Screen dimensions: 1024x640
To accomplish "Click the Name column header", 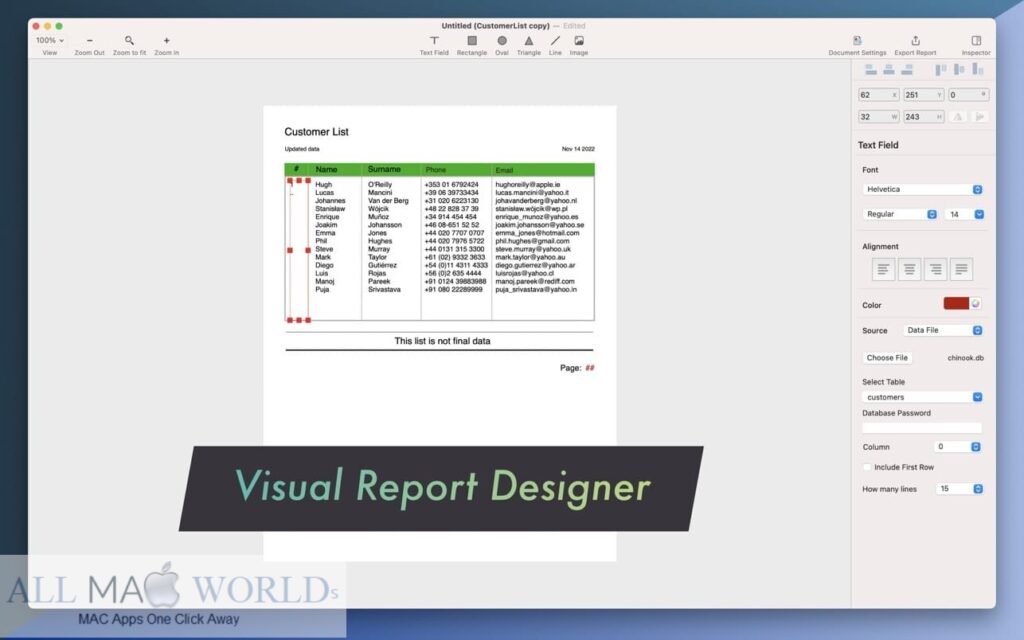I will point(327,170).
